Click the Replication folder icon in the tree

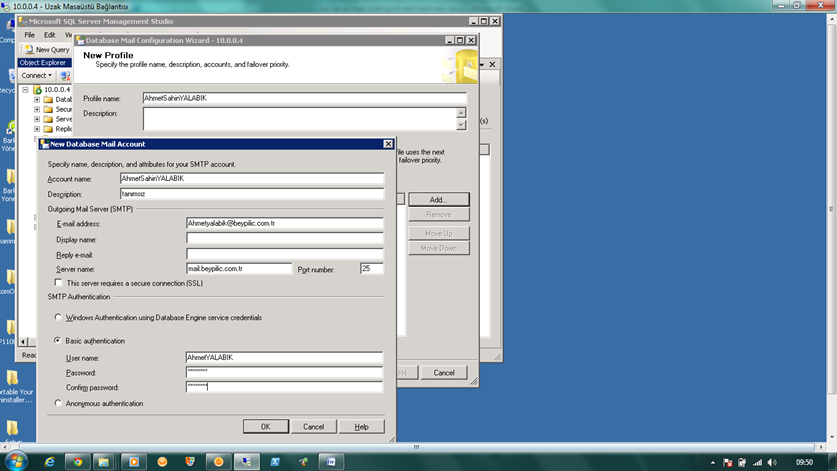(48, 129)
